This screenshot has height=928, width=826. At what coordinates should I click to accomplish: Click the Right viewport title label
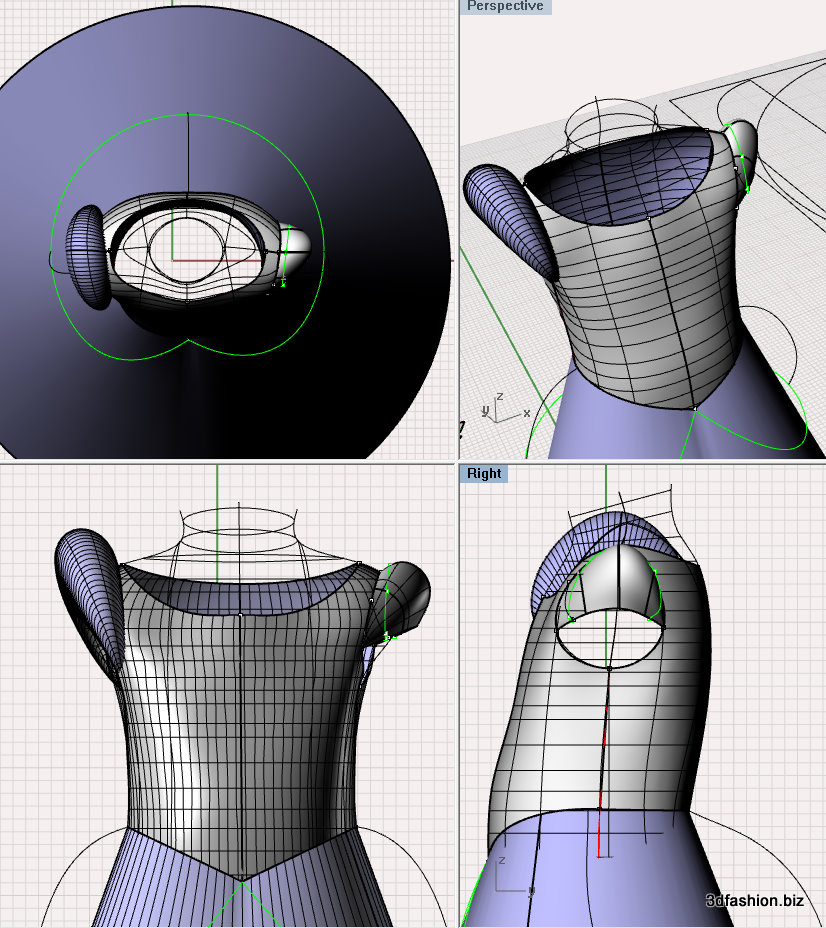(x=483, y=473)
